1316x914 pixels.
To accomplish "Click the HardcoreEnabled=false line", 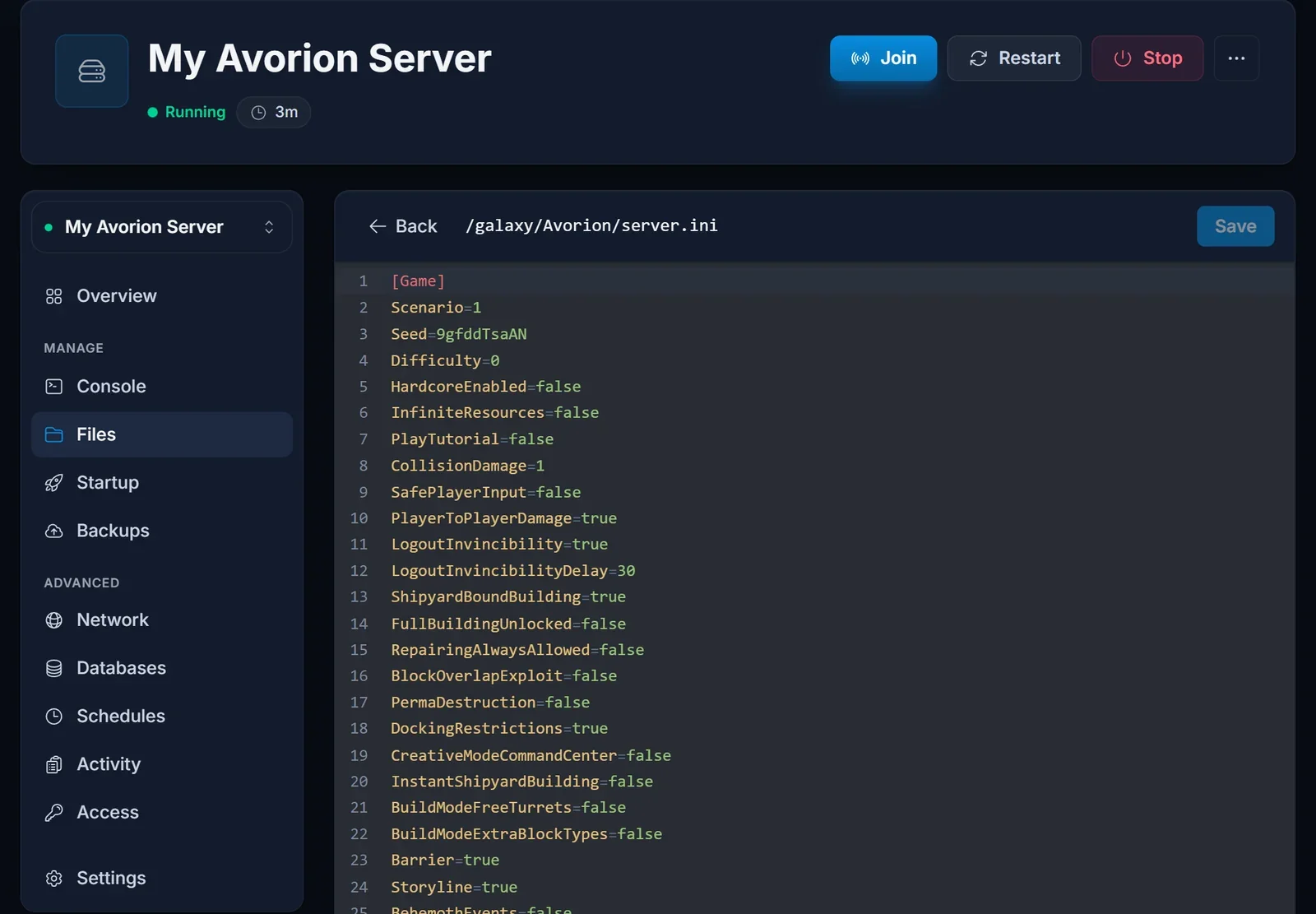I will 485,387.
